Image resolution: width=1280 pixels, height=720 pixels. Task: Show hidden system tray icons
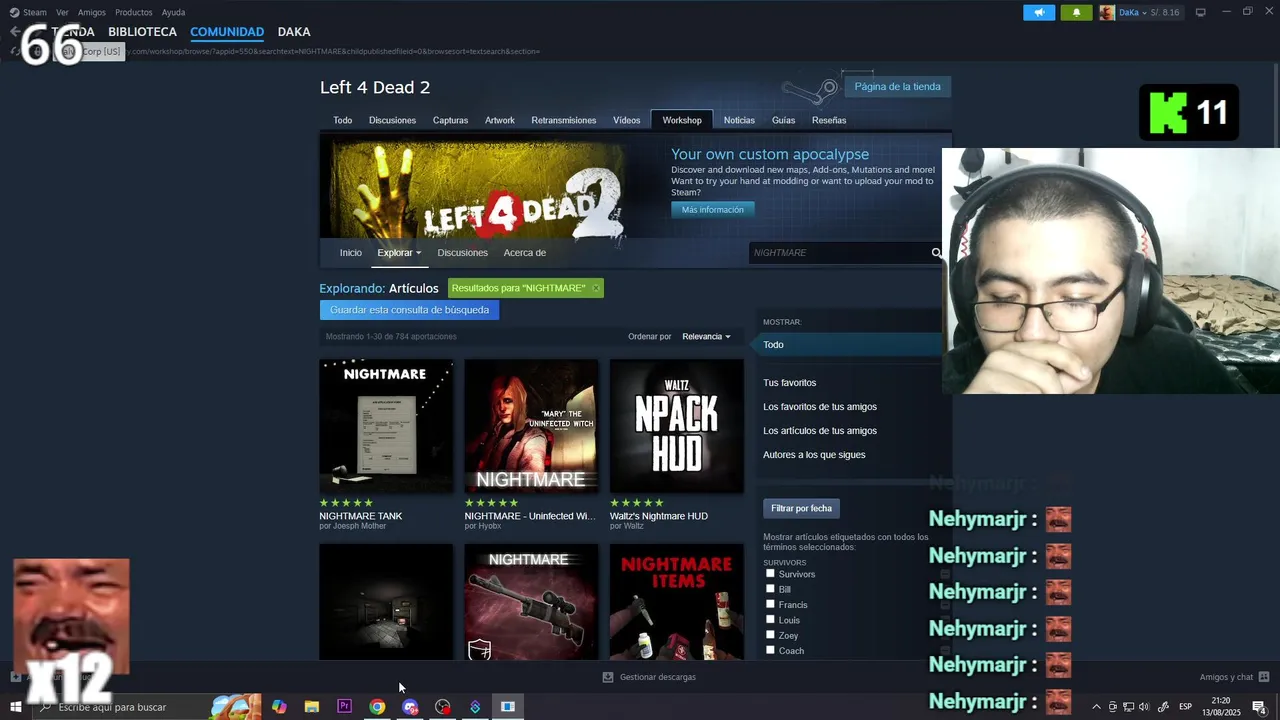[x=1096, y=707]
